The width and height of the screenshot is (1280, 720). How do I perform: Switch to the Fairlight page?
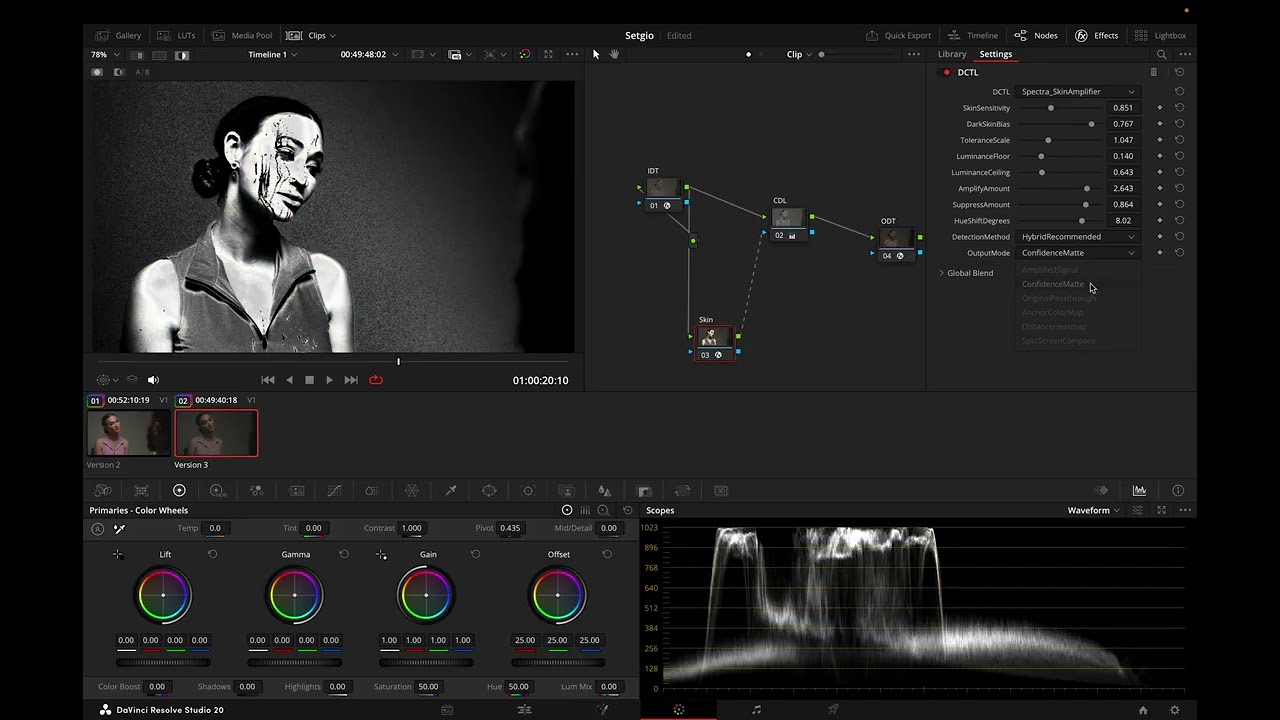pos(756,710)
